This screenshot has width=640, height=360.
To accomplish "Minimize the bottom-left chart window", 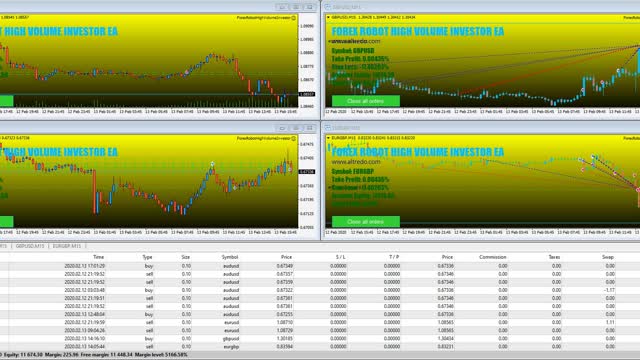I will [x=282, y=128].
